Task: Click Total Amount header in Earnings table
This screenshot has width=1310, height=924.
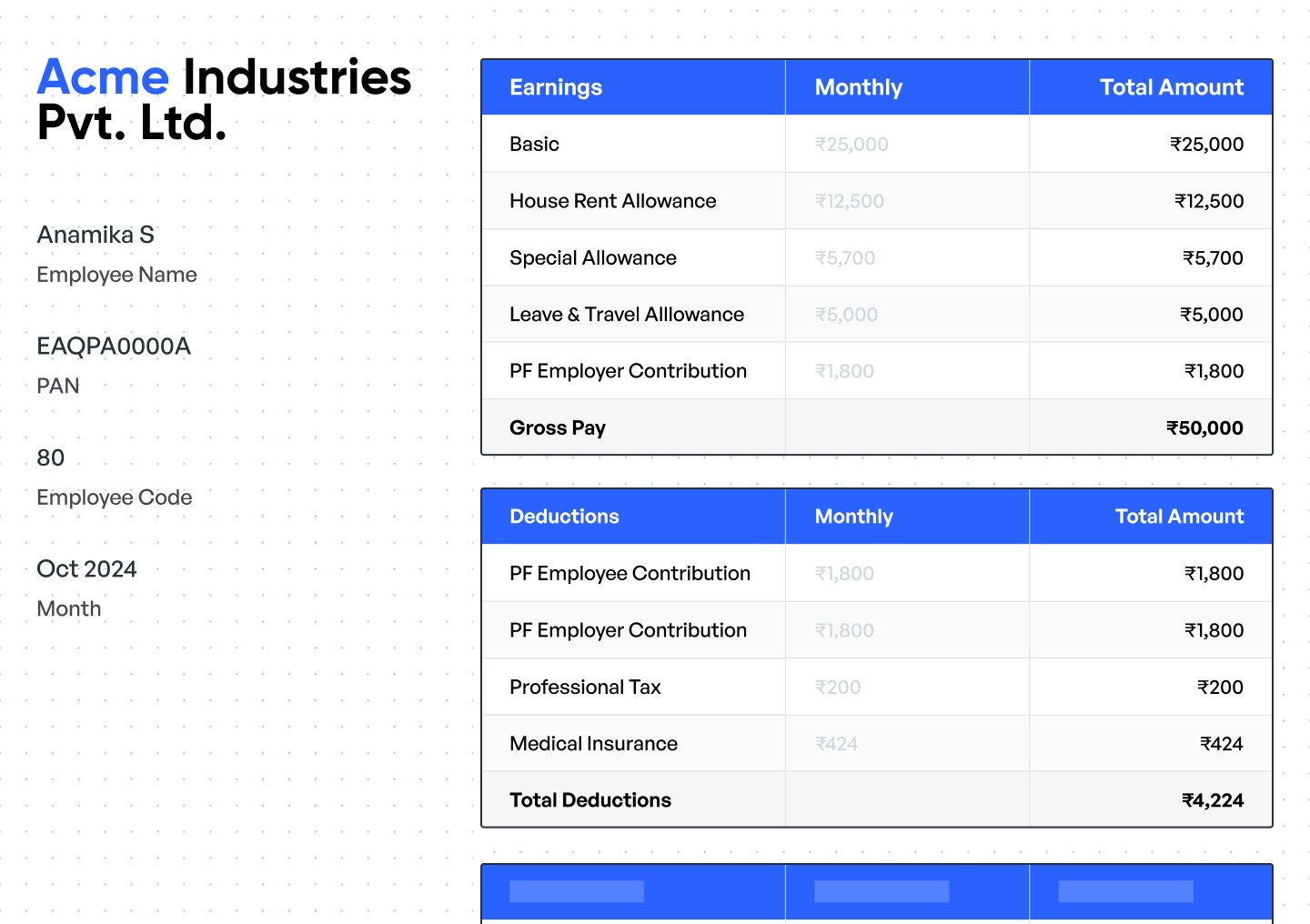Action: pos(1171,87)
